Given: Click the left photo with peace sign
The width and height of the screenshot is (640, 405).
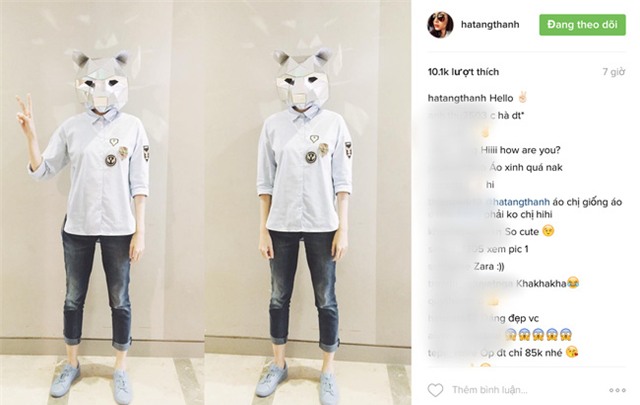Looking at the screenshot, I should [x=102, y=202].
